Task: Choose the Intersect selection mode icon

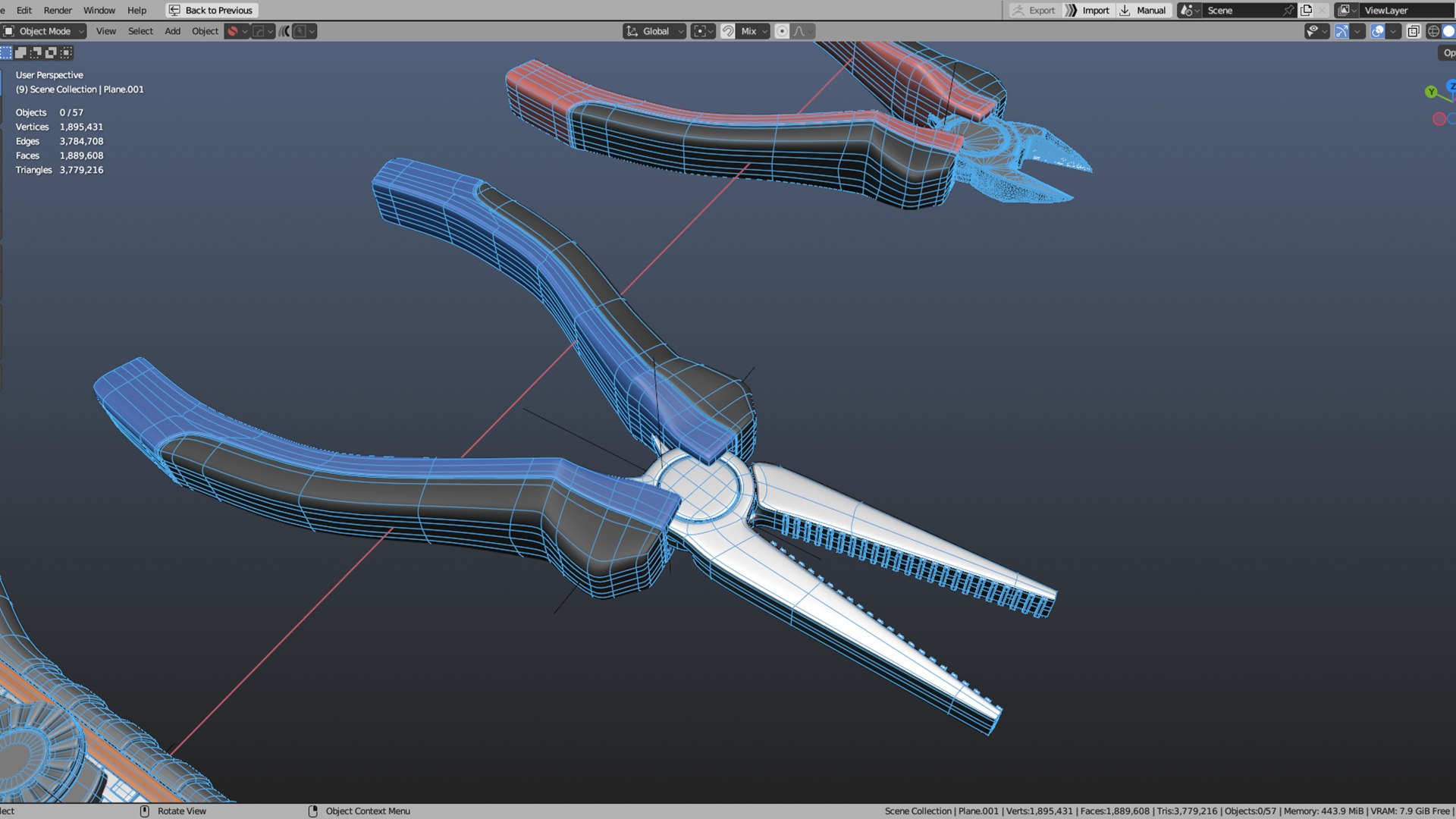Action: (66, 52)
